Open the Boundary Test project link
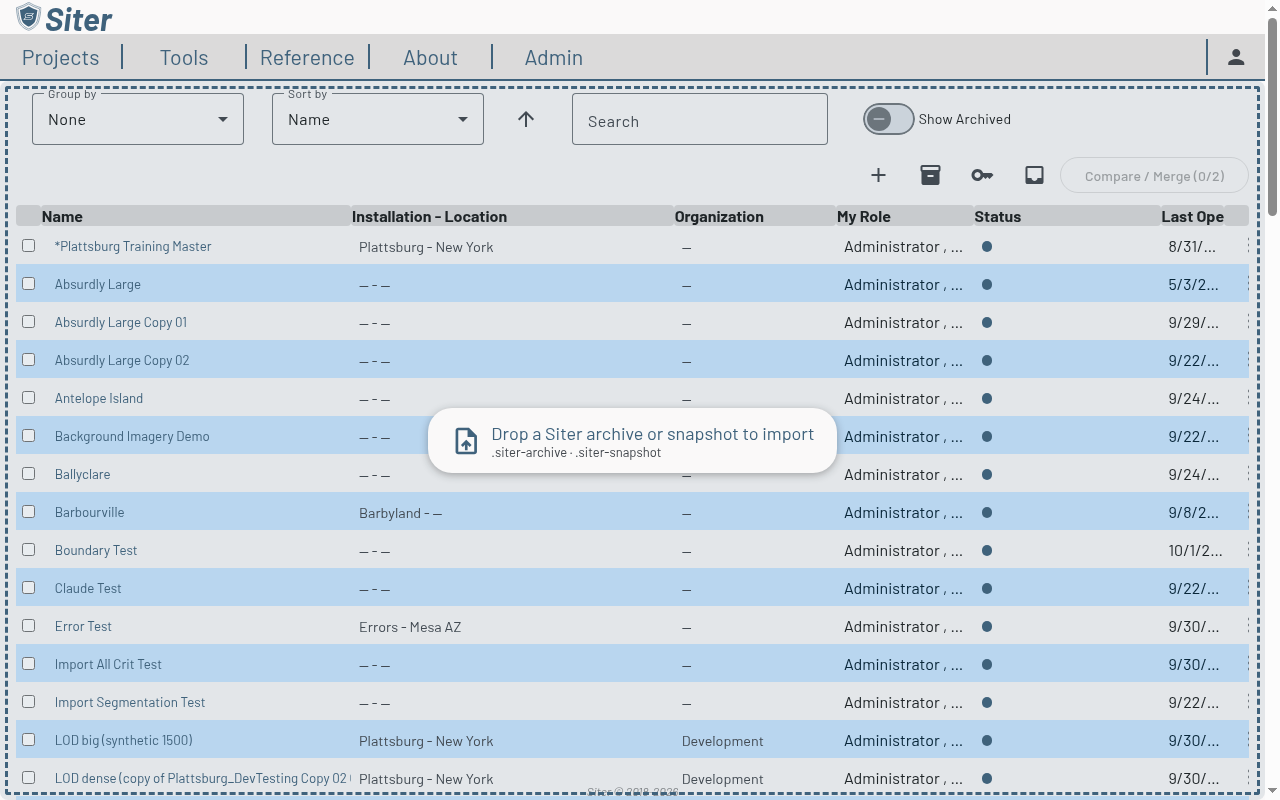1280x800 pixels. pos(96,550)
